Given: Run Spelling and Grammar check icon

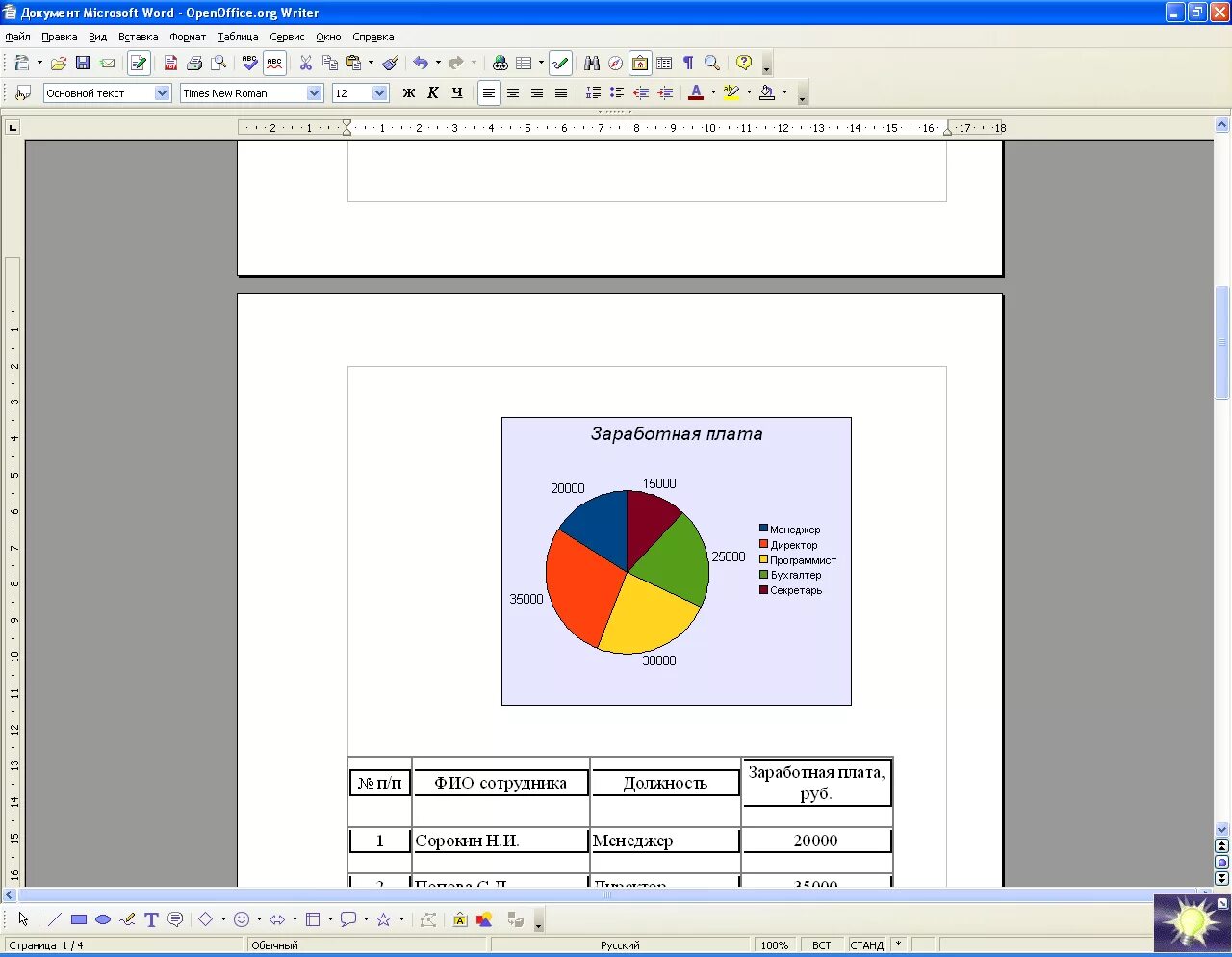Looking at the screenshot, I should point(250,64).
